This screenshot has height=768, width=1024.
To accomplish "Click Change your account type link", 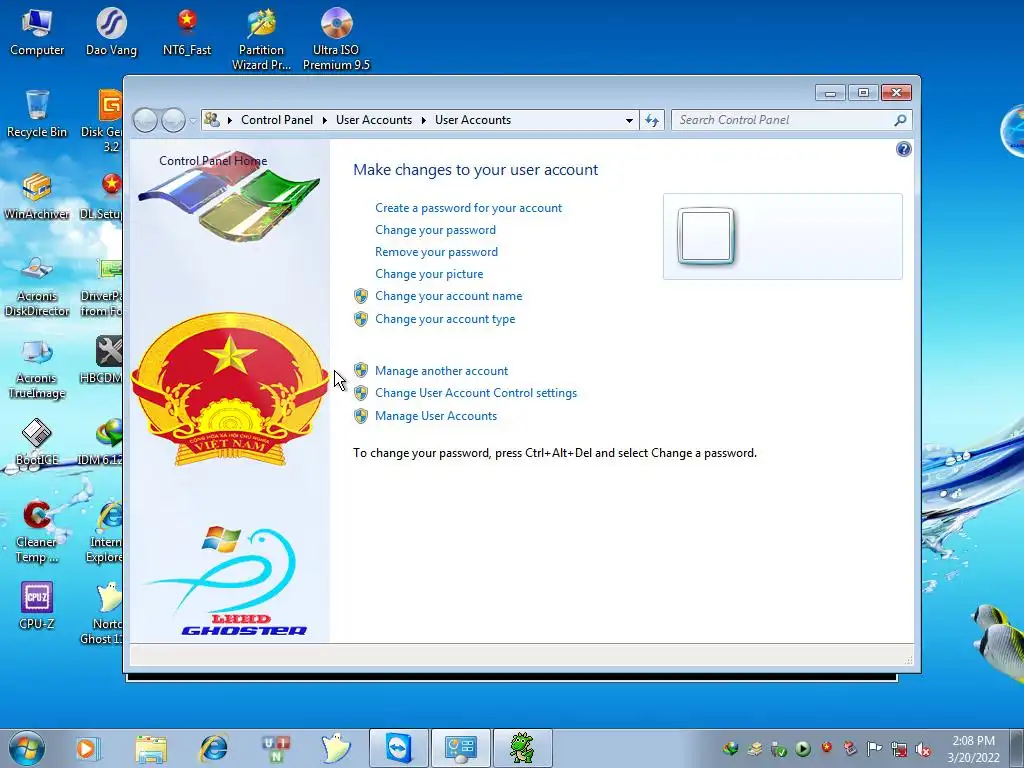I will [x=445, y=319].
